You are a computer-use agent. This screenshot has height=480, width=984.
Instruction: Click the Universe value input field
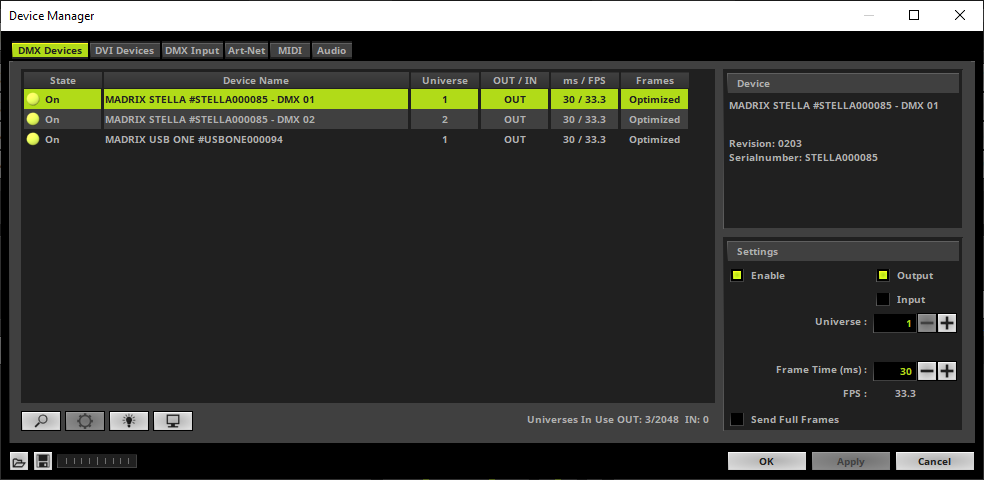(x=895, y=323)
